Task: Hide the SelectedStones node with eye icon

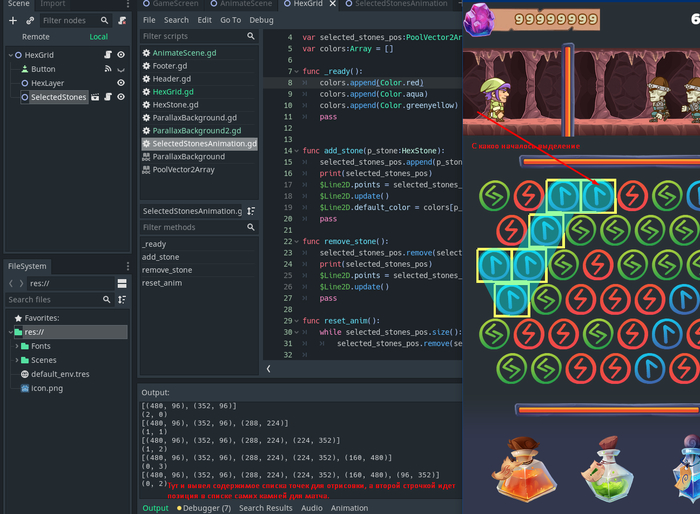Action: [x=121, y=98]
